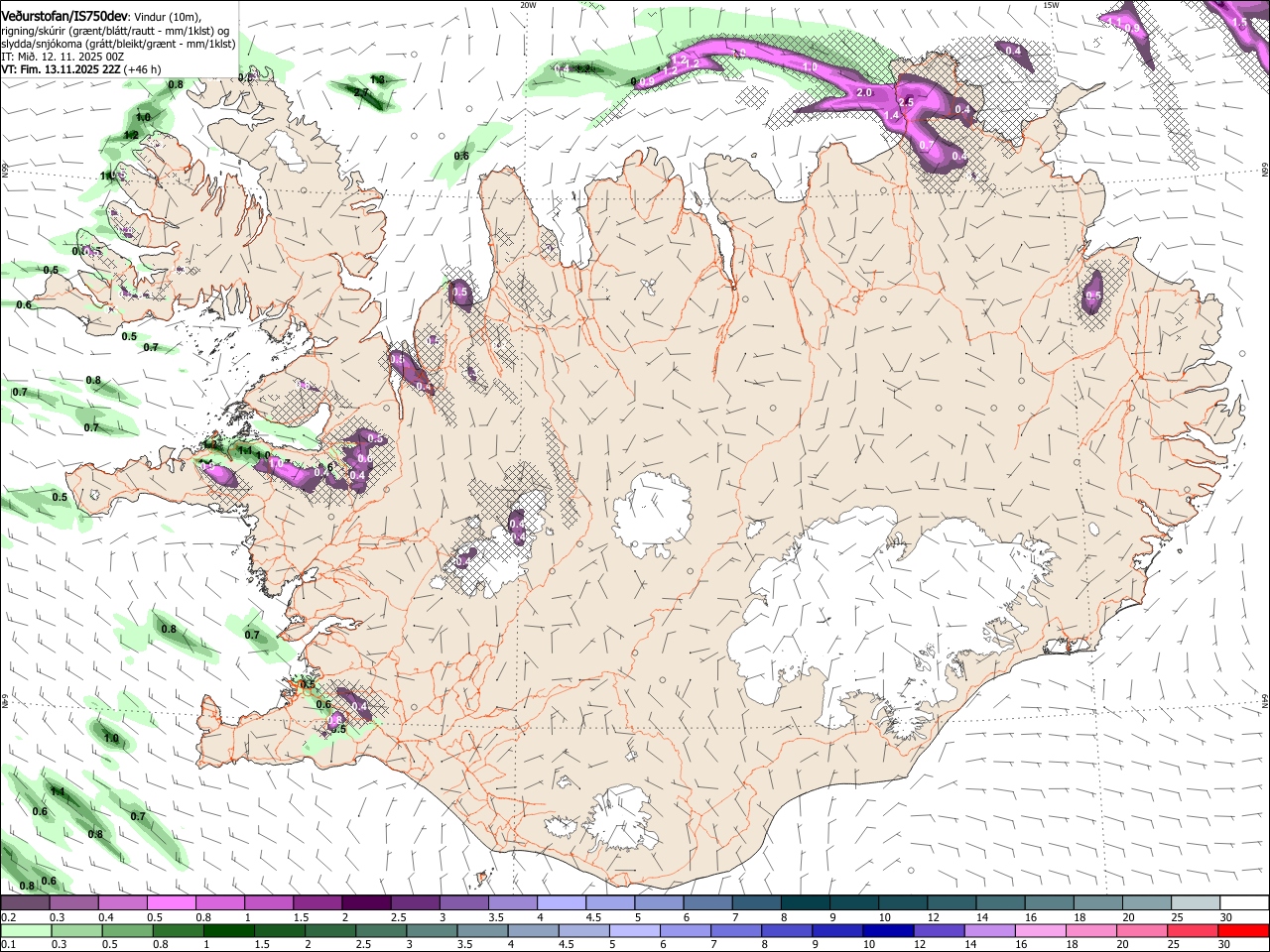This screenshot has width=1270, height=952.
Task: Pick the bright red swatch ending rain scale
Action: (x=1242, y=930)
